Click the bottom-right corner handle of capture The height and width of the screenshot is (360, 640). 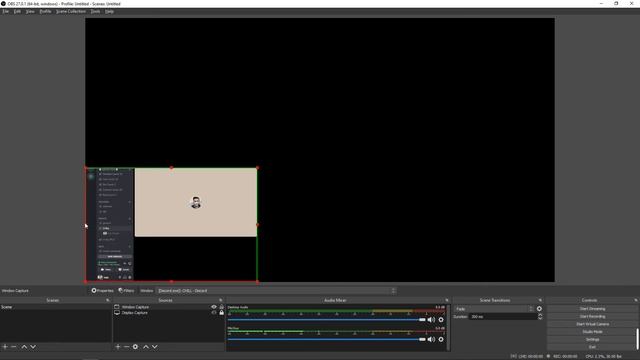(x=257, y=281)
